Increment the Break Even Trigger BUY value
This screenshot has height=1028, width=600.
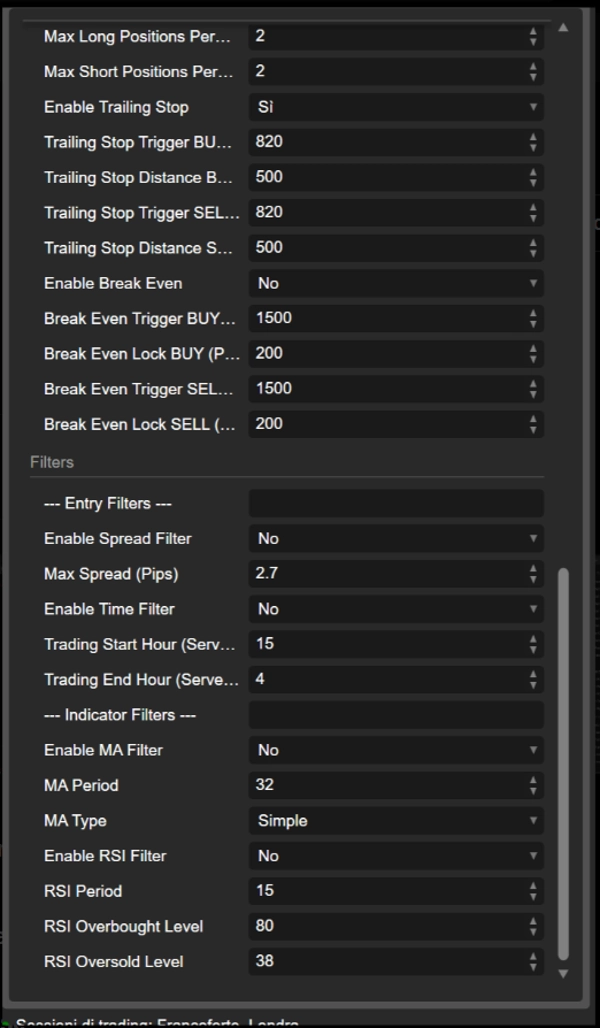(x=533, y=314)
